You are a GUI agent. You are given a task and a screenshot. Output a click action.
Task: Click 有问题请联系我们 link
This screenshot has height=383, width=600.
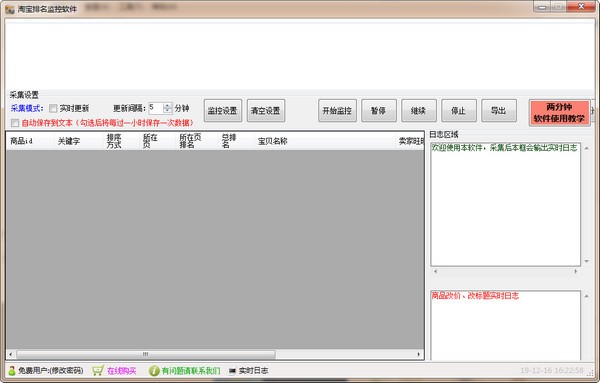tap(191, 370)
